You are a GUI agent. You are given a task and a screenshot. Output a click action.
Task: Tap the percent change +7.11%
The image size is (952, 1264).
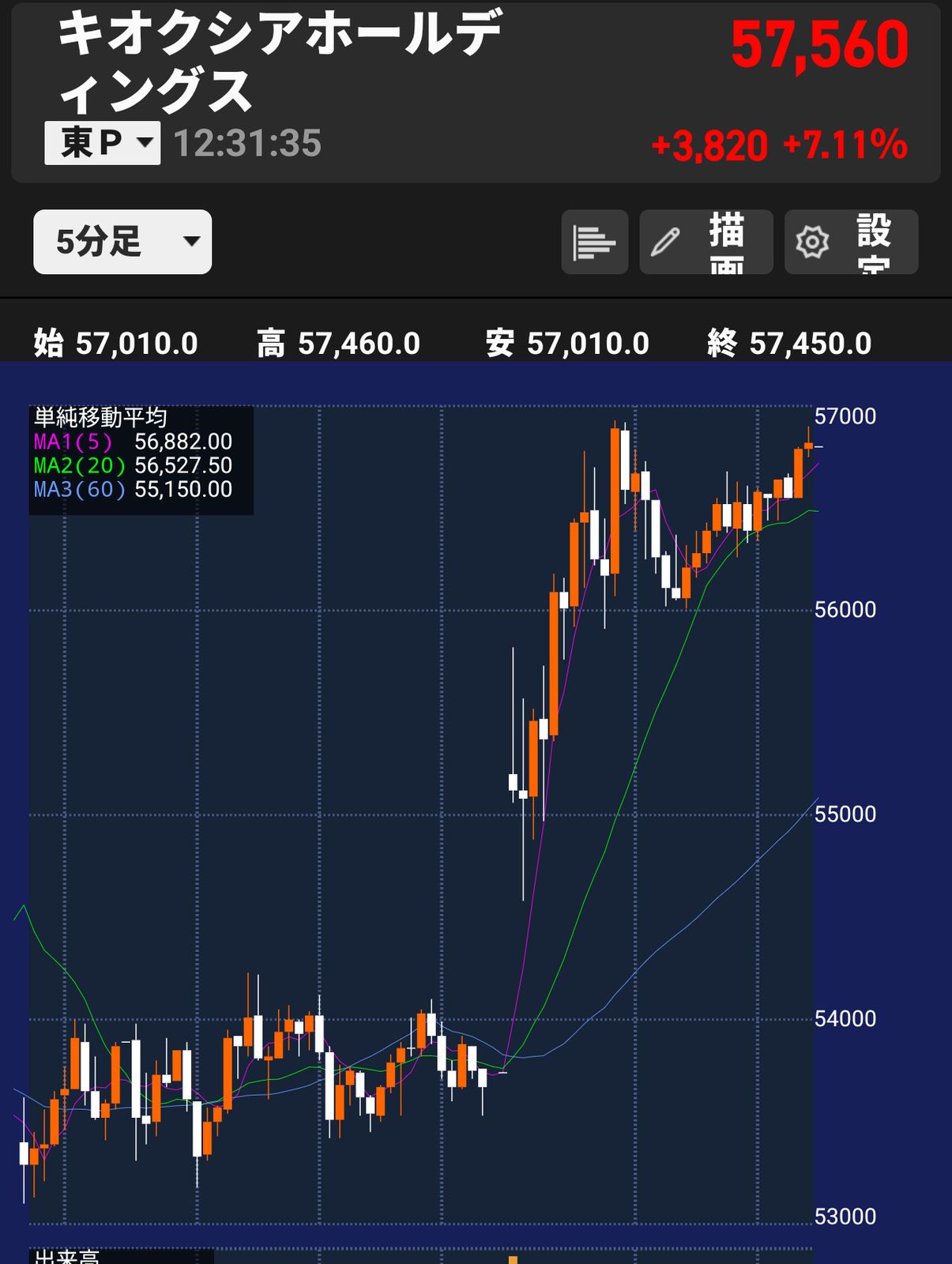pos(845,146)
